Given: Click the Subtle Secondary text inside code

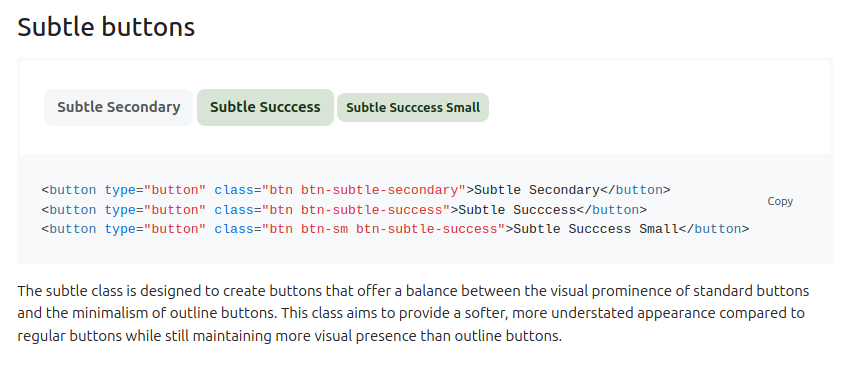Looking at the screenshot, I should 537,190.
